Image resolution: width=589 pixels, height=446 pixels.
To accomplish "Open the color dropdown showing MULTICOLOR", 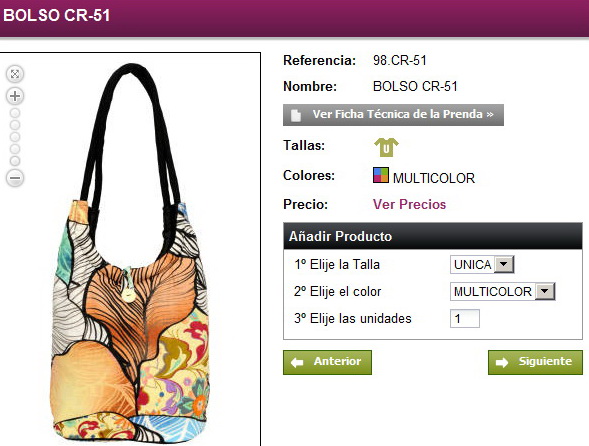I will pos(503,292).
